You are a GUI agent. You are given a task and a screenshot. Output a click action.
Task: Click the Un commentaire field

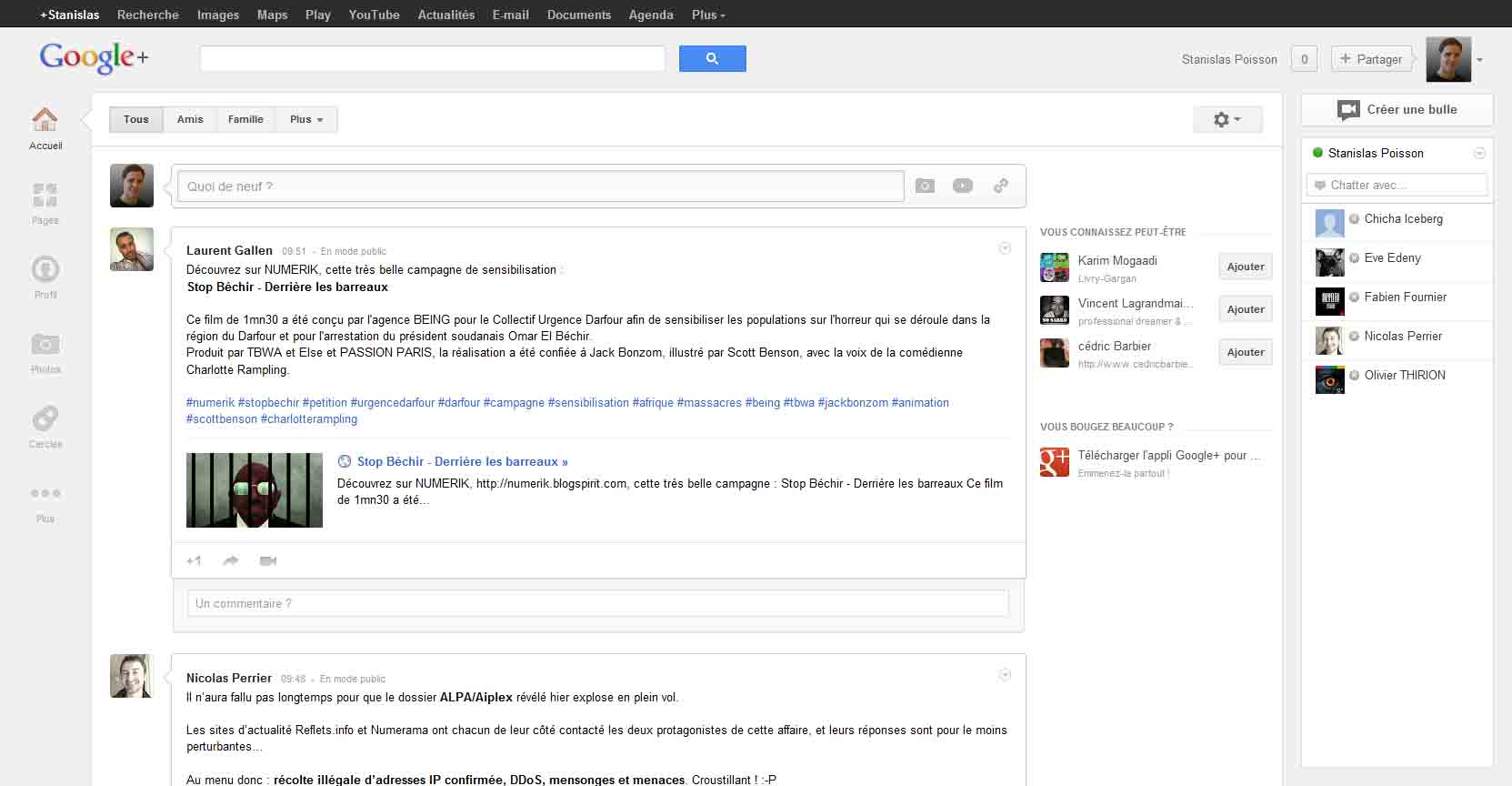598,603
